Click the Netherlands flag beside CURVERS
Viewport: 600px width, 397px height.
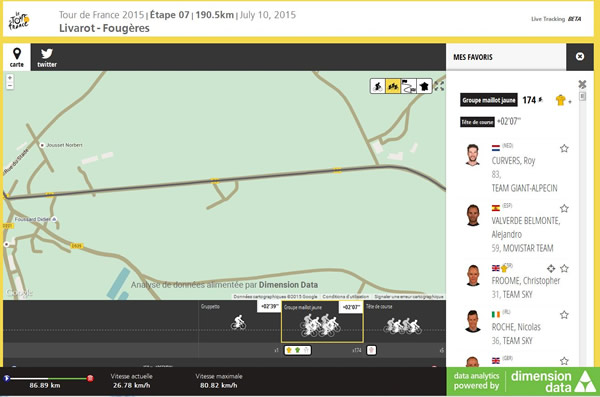click(x=496, y=148)
